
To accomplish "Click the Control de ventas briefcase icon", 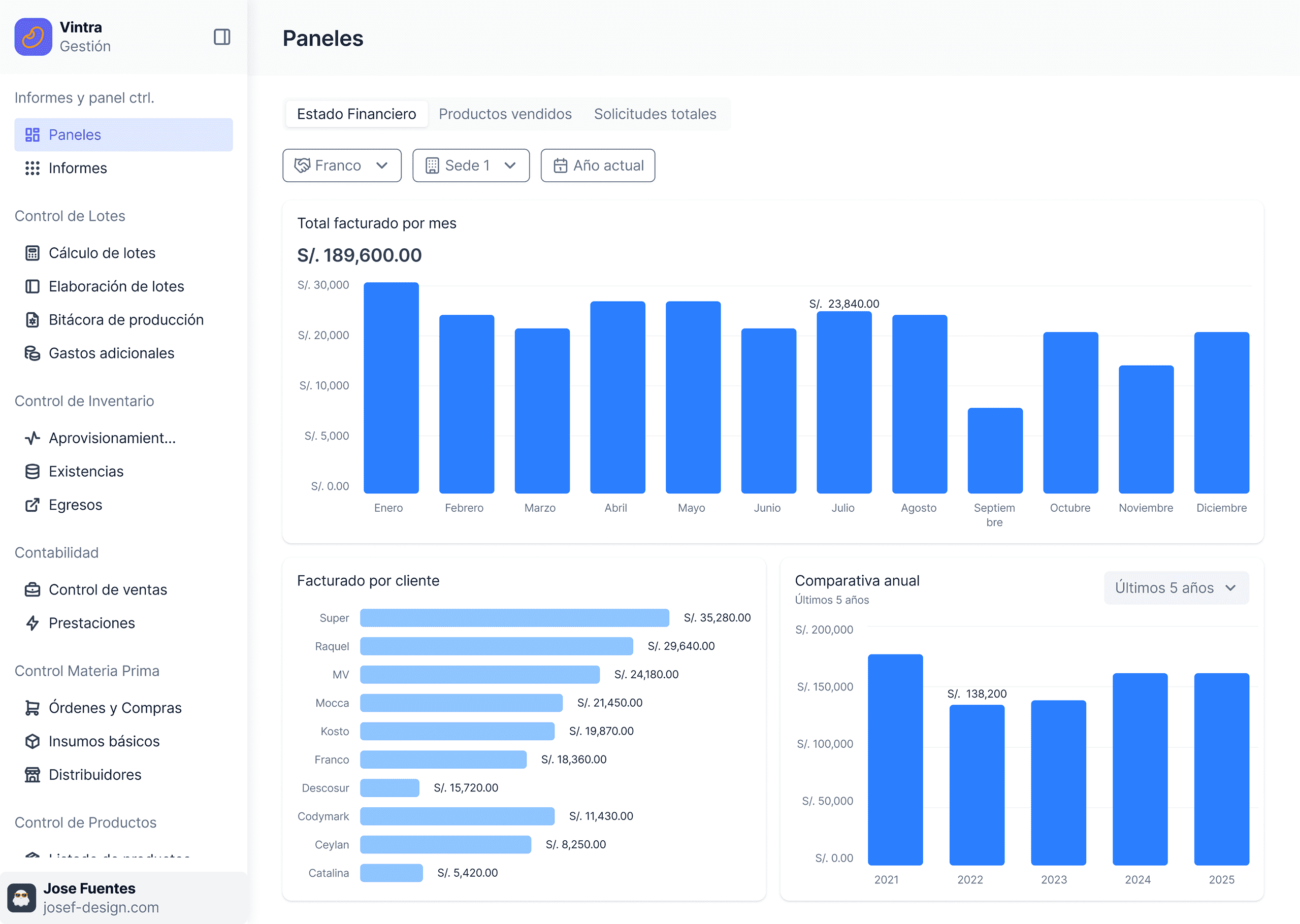I will click(x=32, y=589).
